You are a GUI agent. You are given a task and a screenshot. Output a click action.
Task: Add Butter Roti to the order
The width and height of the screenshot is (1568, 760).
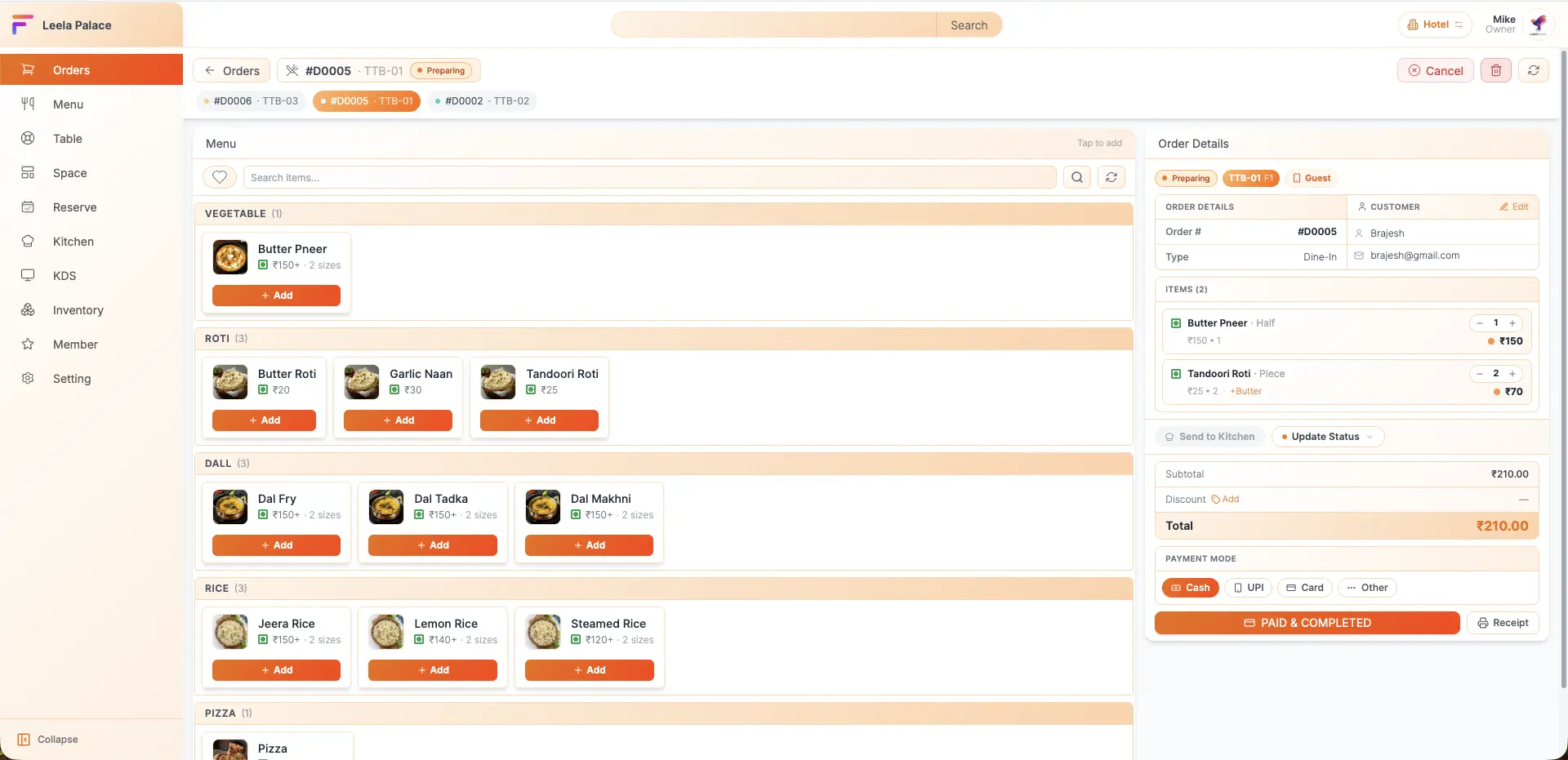264,420
